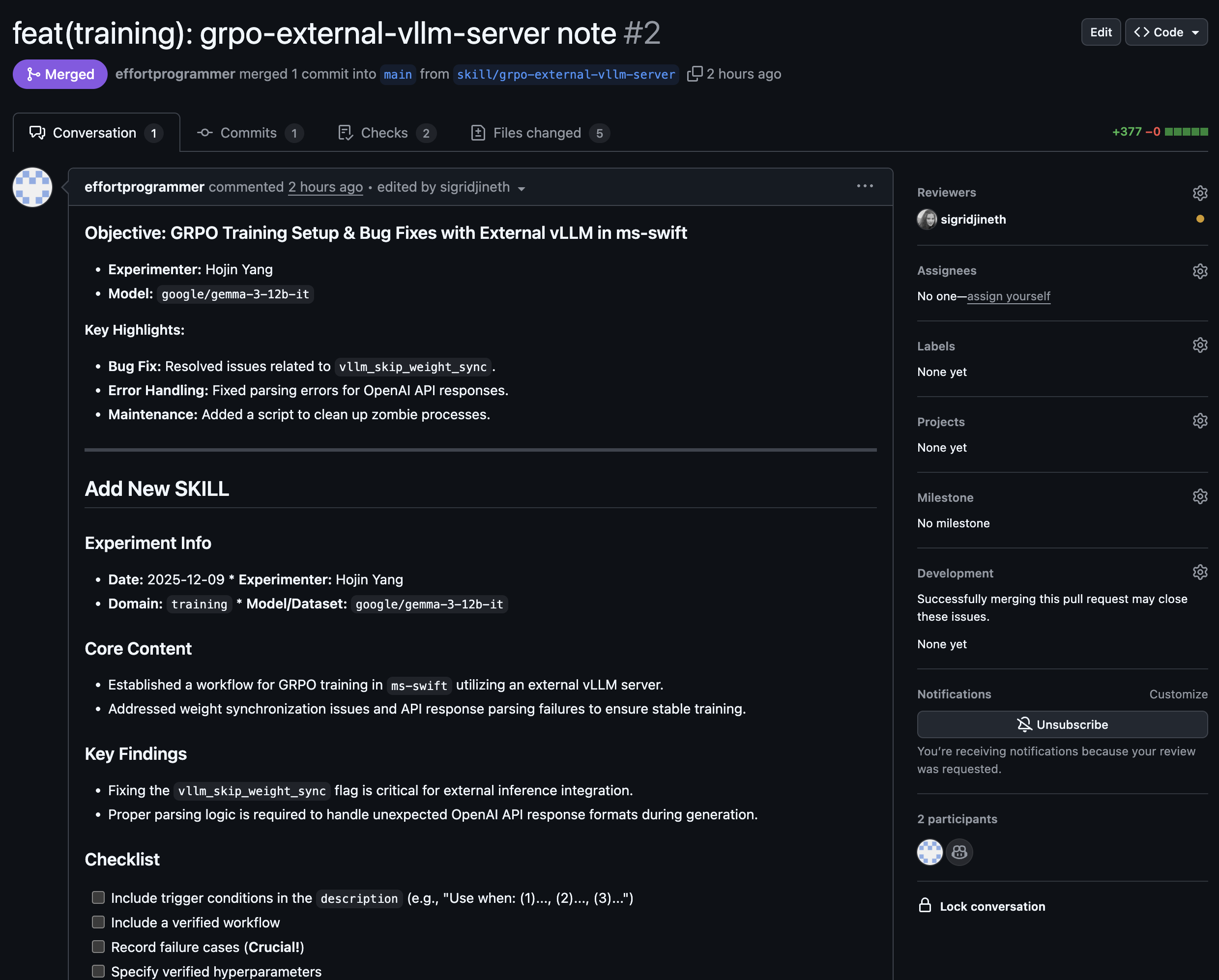
Task: Click the green diffstat squares indicator
Action: click(1186, 132)
